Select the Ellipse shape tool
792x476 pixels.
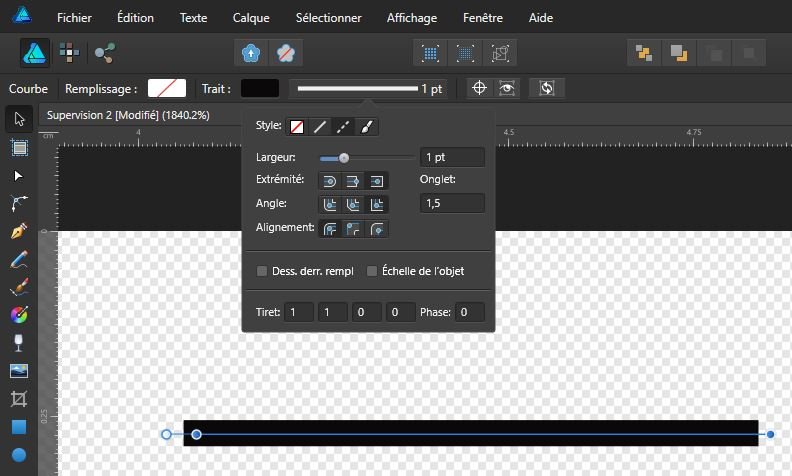pyautogui.click(x=19, y=455)
